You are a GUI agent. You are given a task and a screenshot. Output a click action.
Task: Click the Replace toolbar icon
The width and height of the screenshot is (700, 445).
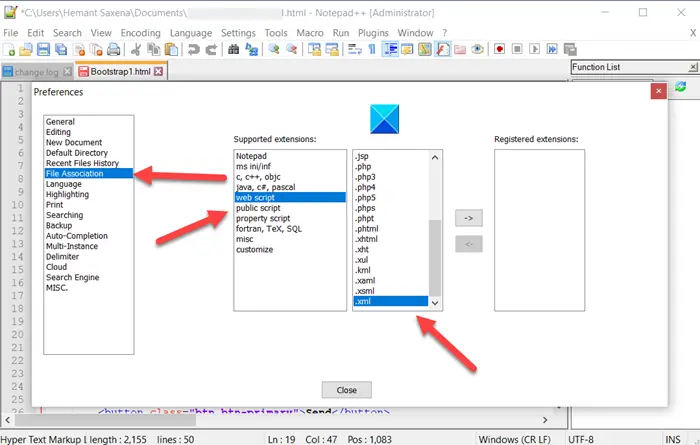[252, 49]
